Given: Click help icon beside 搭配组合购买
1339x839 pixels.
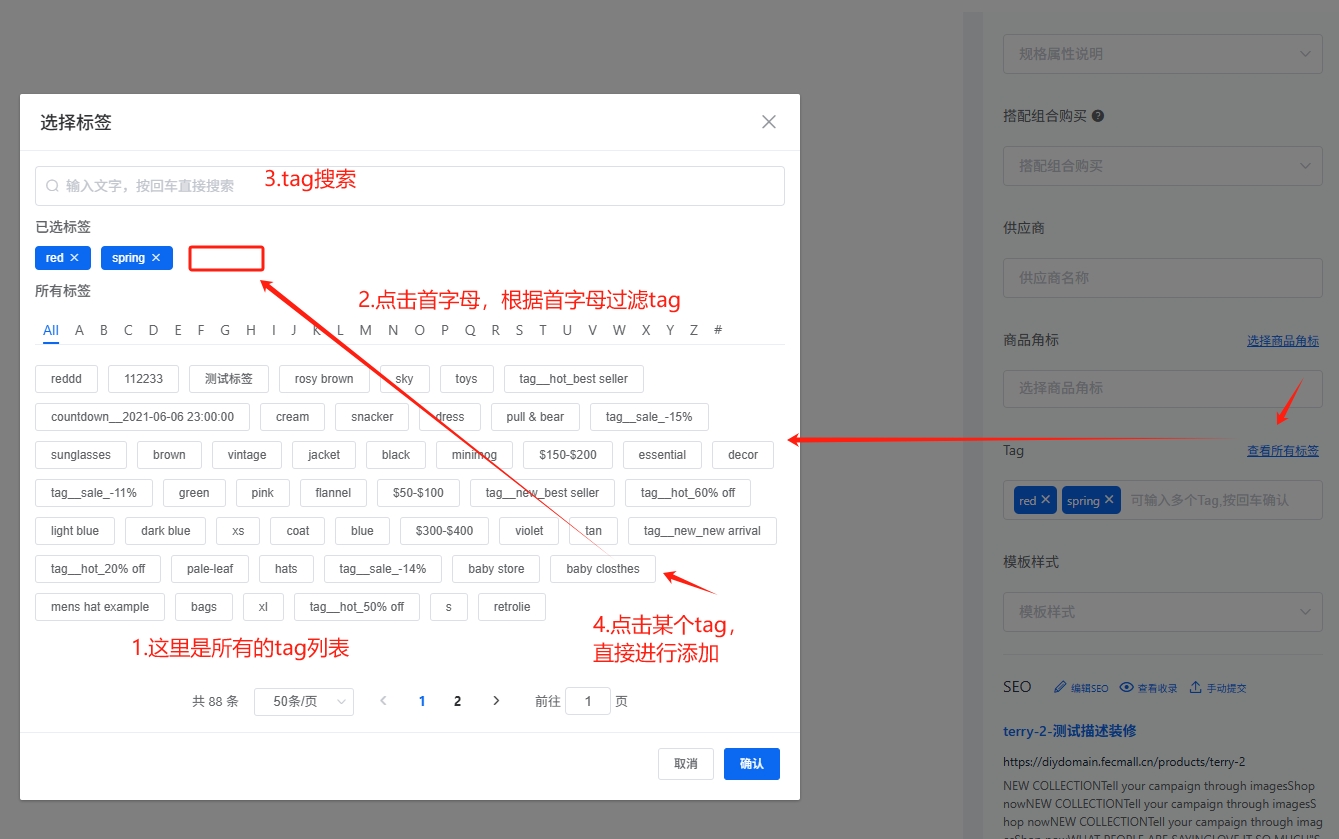Looking at the screenshot, I should [x=1098, y=116].
